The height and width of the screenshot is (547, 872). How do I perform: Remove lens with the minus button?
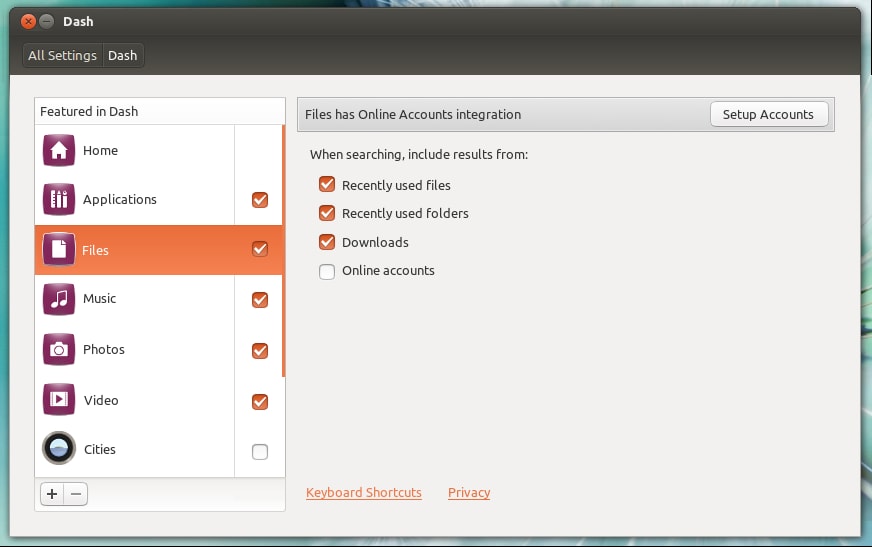76,494
